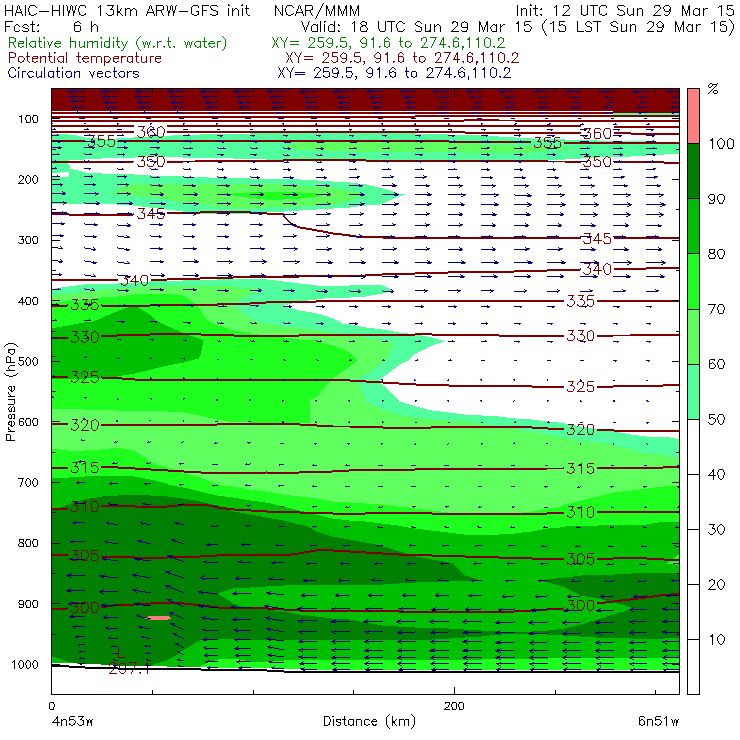Click the small pink saturated patch in the plot
Image resolution: width=740 pixels, height=740 pixels.
pyautogui.click(x=159, y=617)
